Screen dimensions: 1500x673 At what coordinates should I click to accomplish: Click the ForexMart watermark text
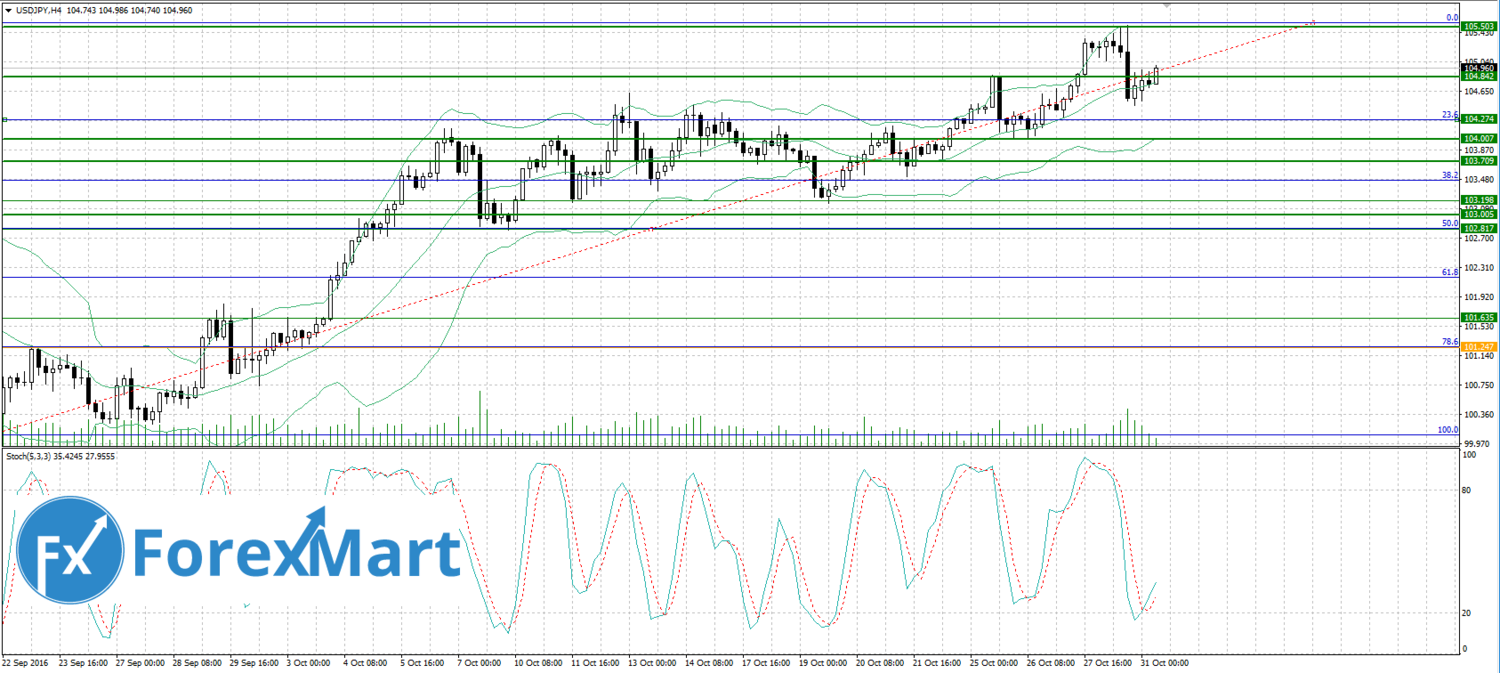point(297,551)
